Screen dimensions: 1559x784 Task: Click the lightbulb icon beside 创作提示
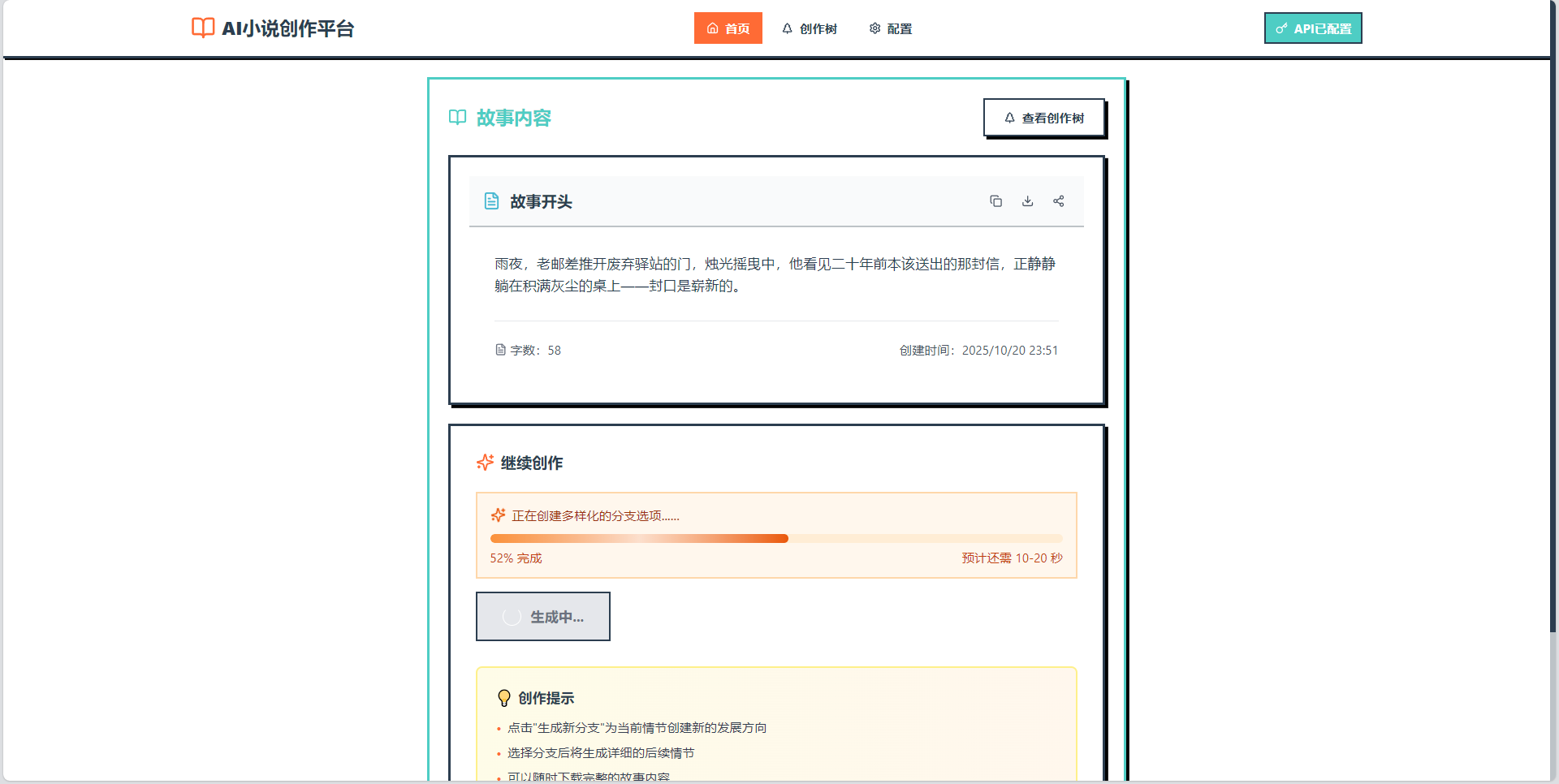(x=504, y=697)
